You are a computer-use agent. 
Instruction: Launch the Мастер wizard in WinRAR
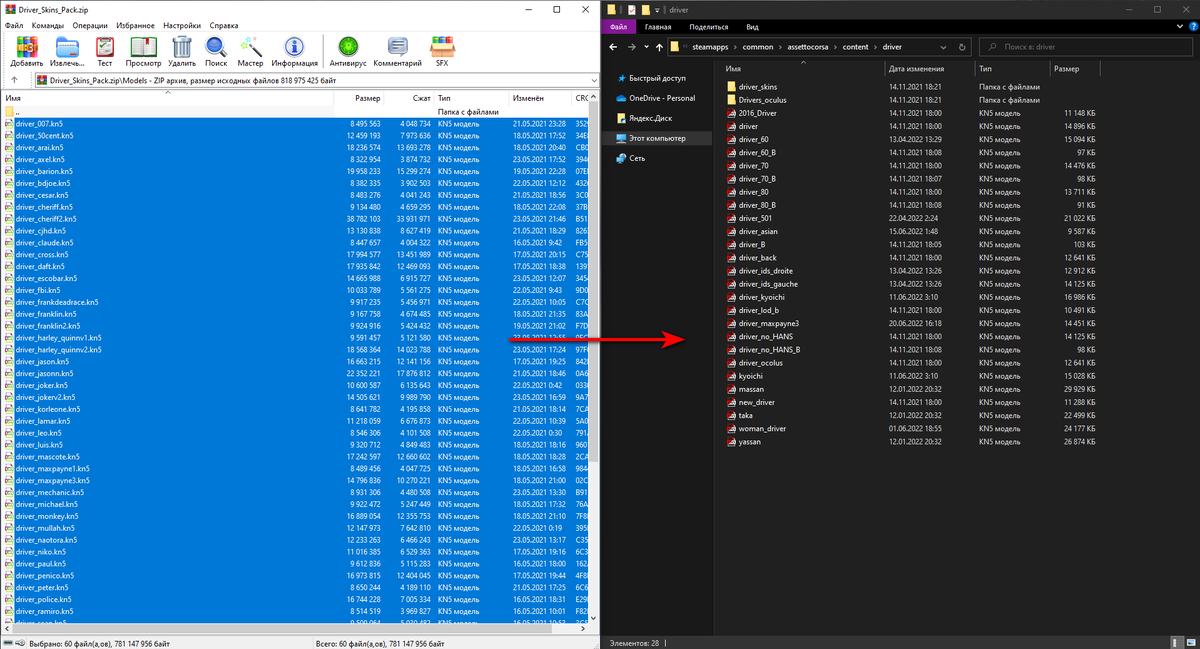250,49
